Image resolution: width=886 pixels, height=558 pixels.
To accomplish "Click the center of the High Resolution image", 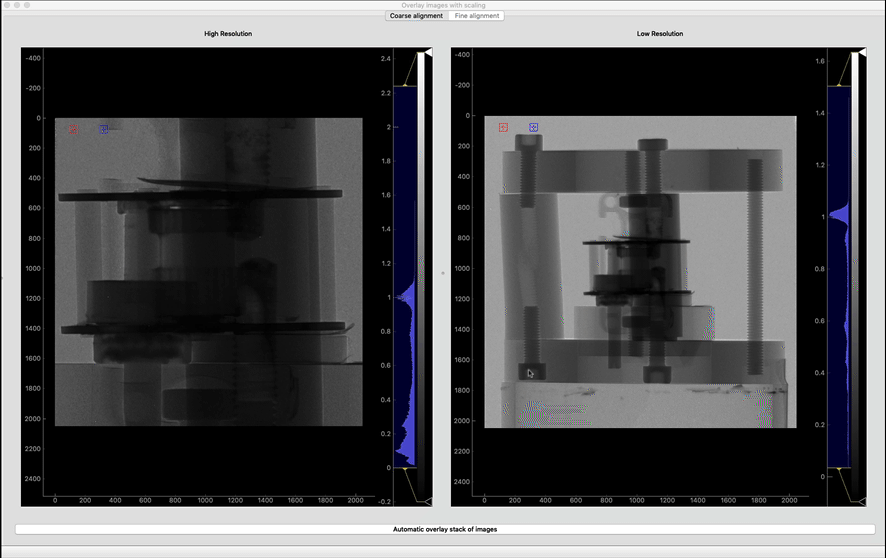I will 209,272.
